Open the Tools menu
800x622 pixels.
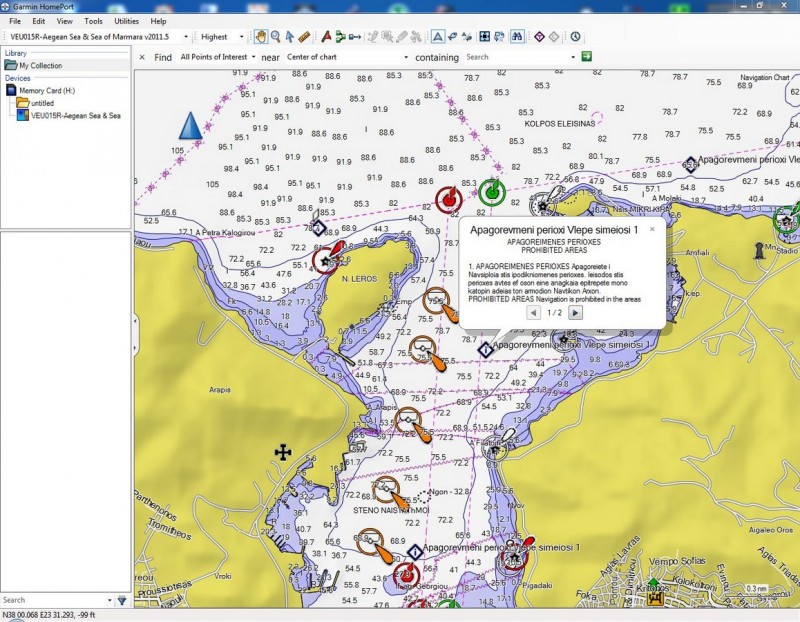coord(93,21)
